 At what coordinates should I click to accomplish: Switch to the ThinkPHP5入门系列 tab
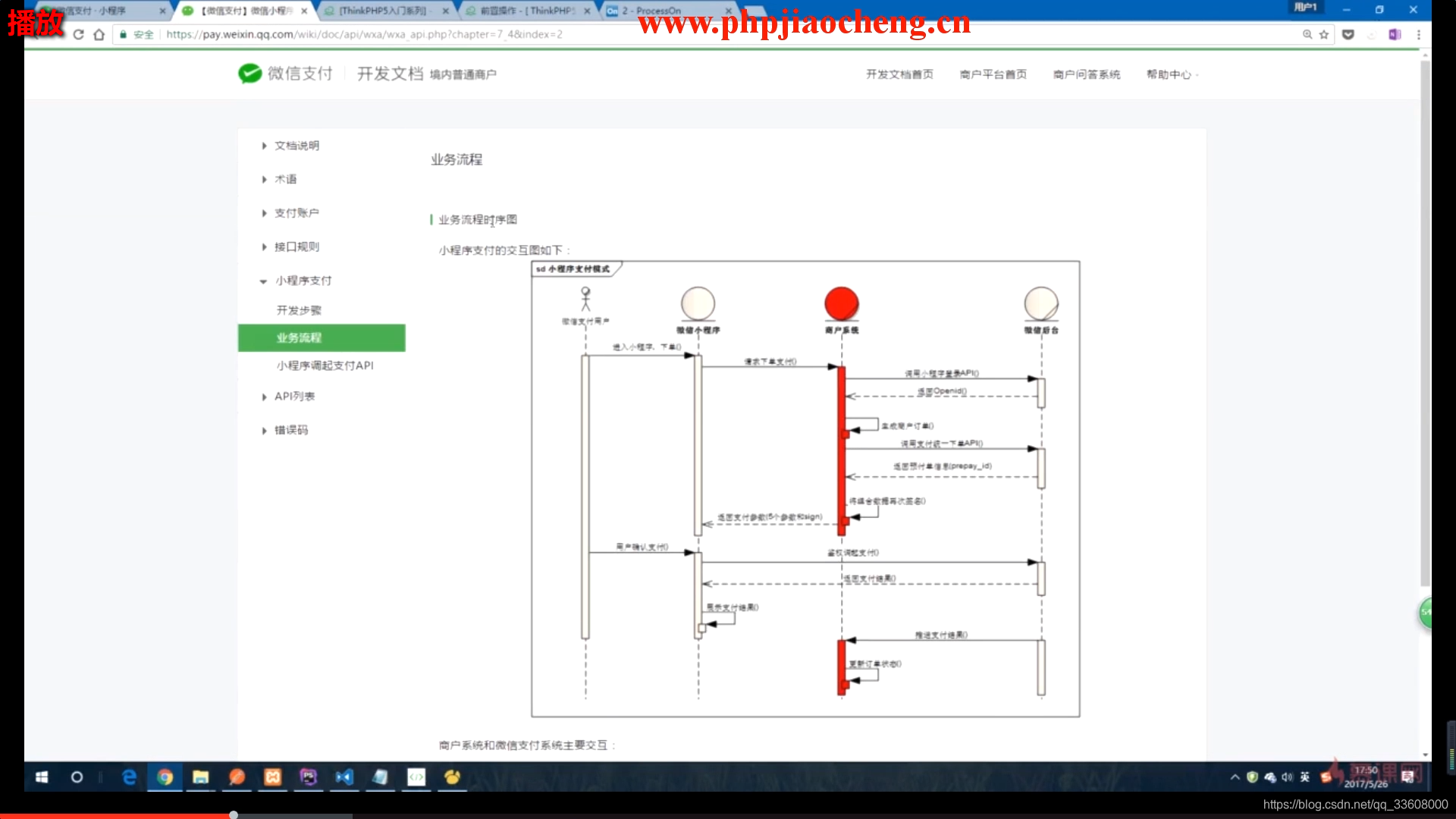pyautogui.click(x=385, y=11)
